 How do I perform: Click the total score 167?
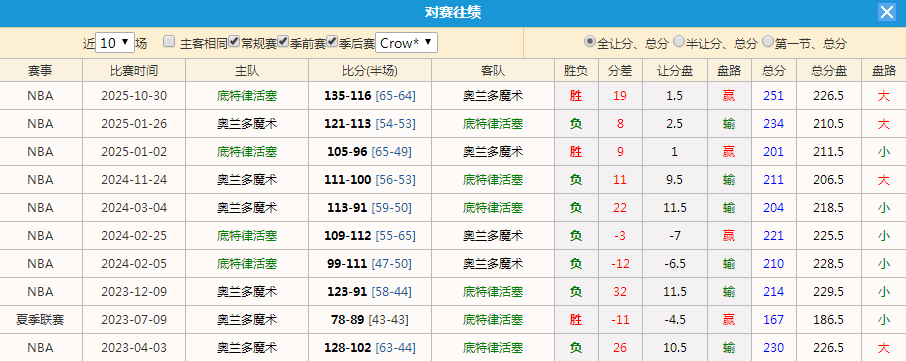(774, 319)
